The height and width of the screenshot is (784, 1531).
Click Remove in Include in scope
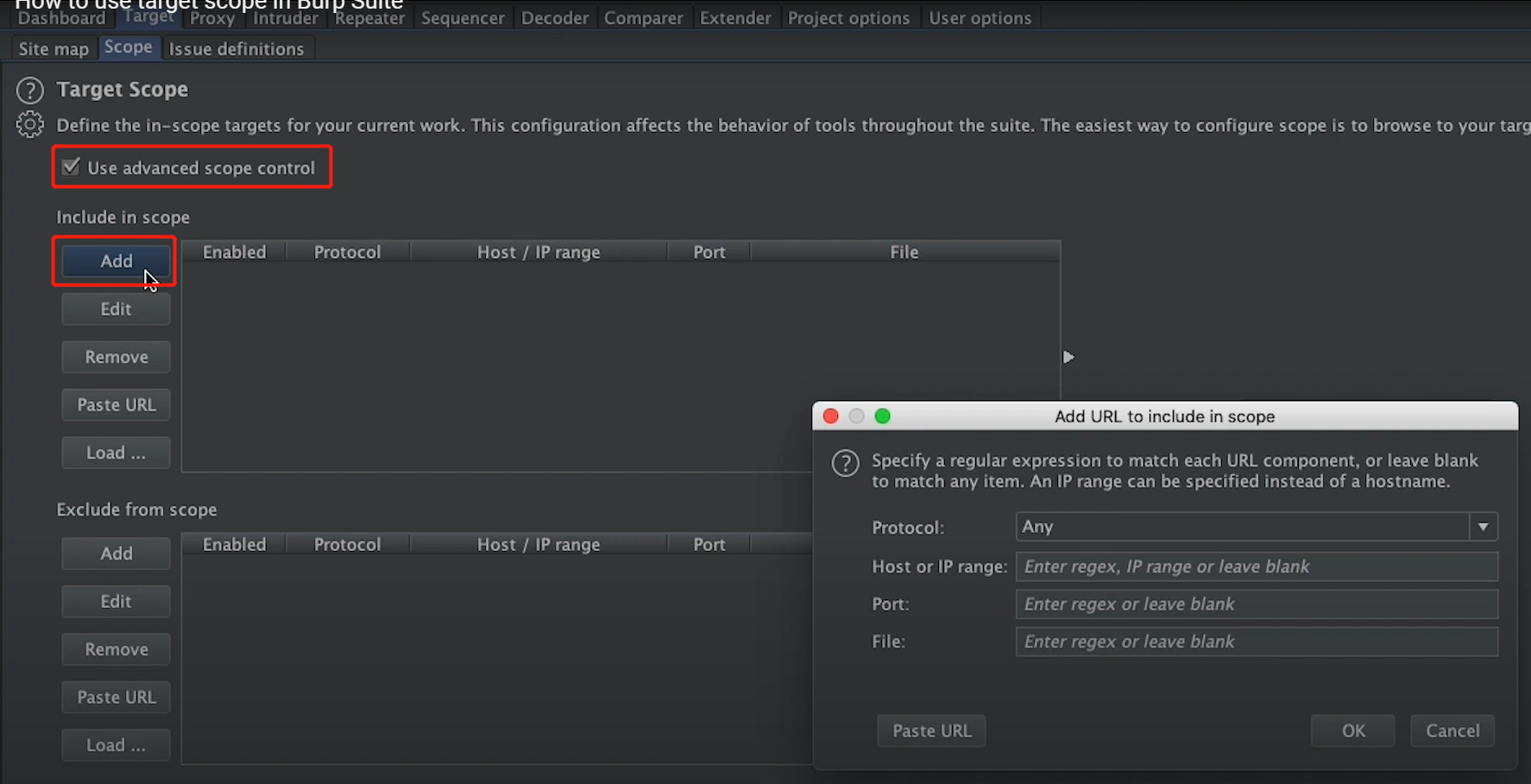coord(116,356)
